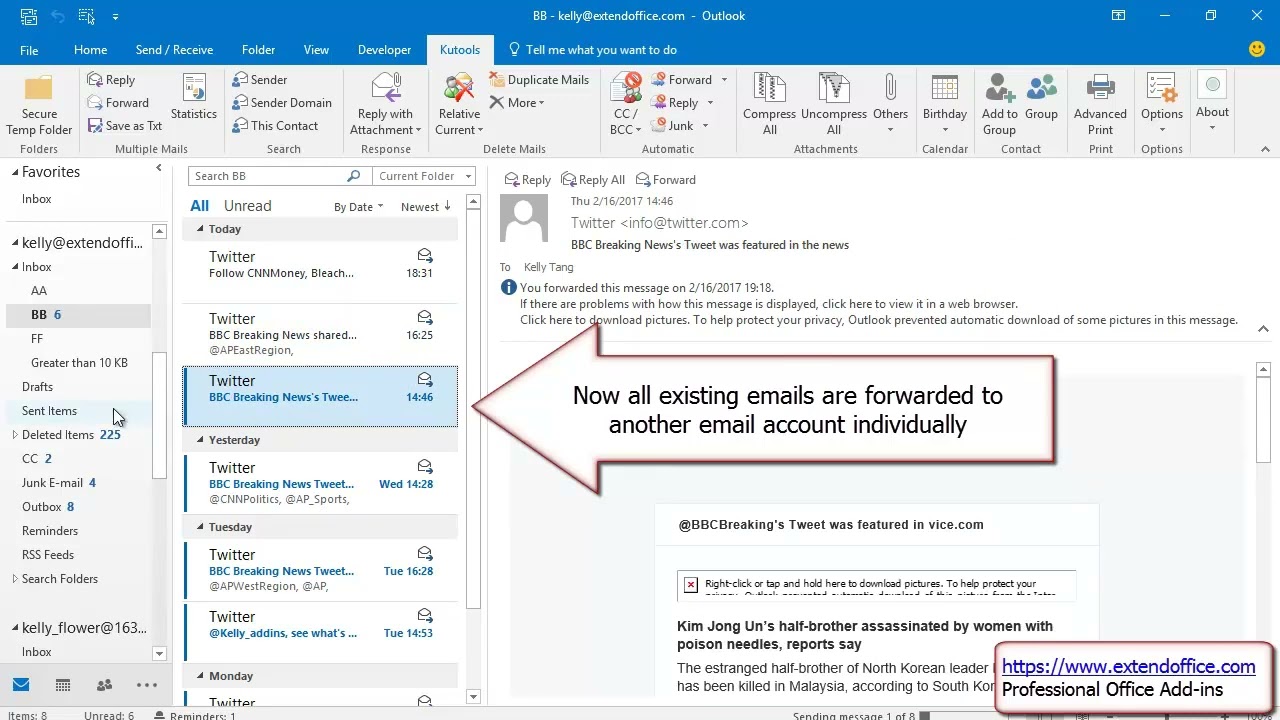1280x720 pixels.
Task: Click Reply in Multiple Mails group
Action: pos(111,80)
